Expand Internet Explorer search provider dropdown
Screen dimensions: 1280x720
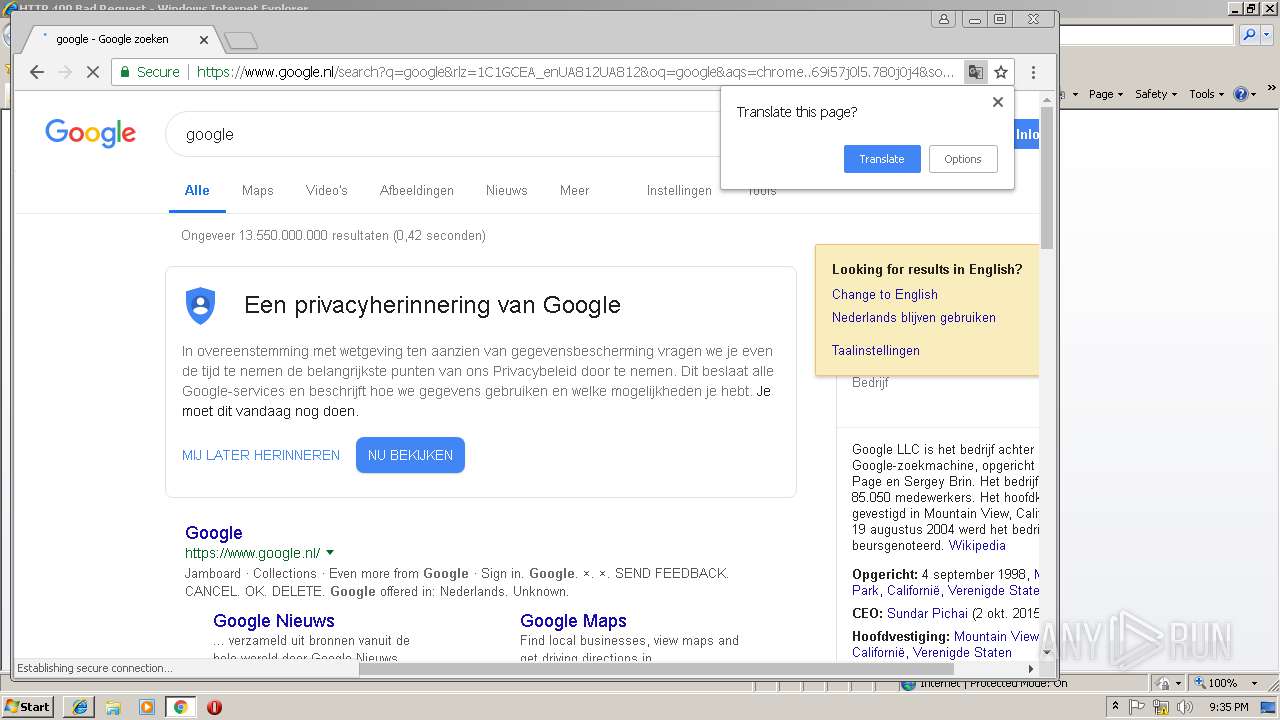[x=1265, y=35]
